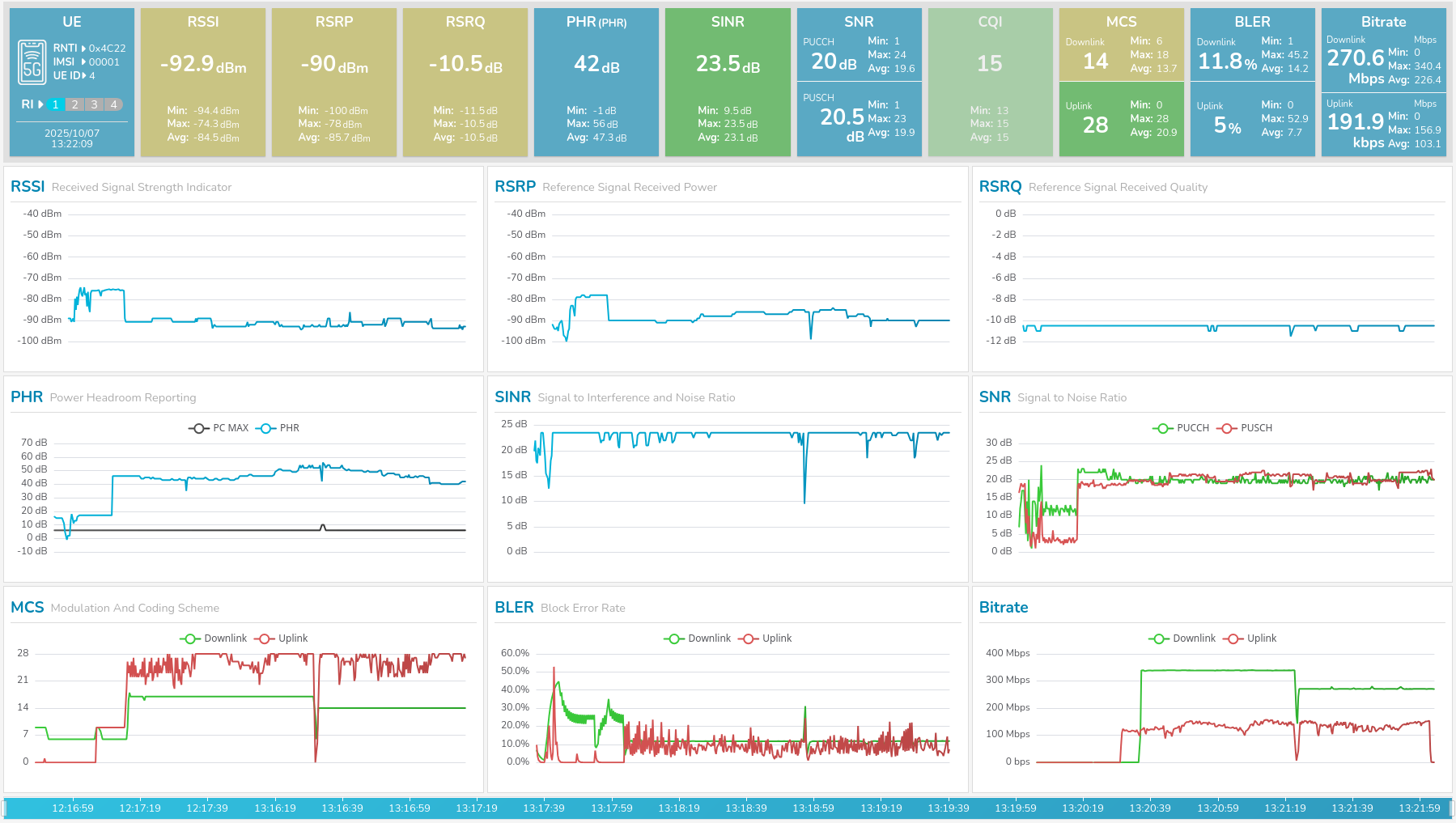The image size is (1456, 823).
Task: Toggle PUCCH series in the SNR chart legend
Action: (1181, 428)
